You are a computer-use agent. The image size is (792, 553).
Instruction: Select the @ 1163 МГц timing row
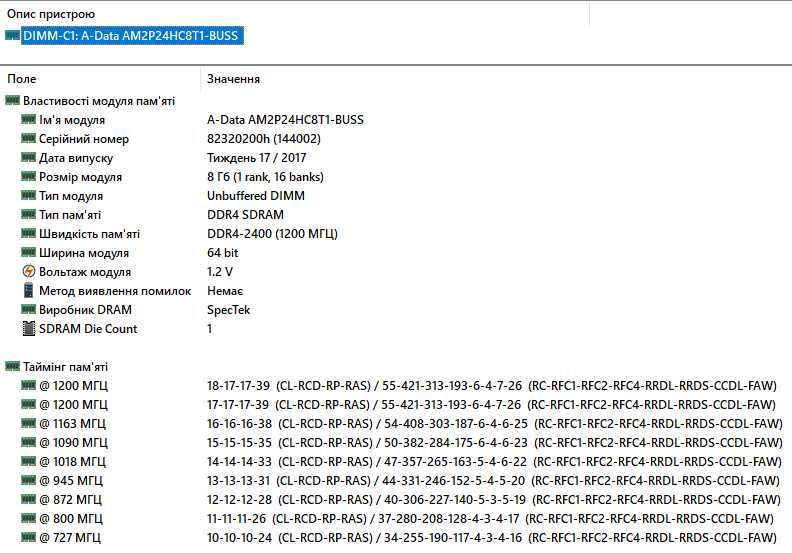(x=402, y=423)
